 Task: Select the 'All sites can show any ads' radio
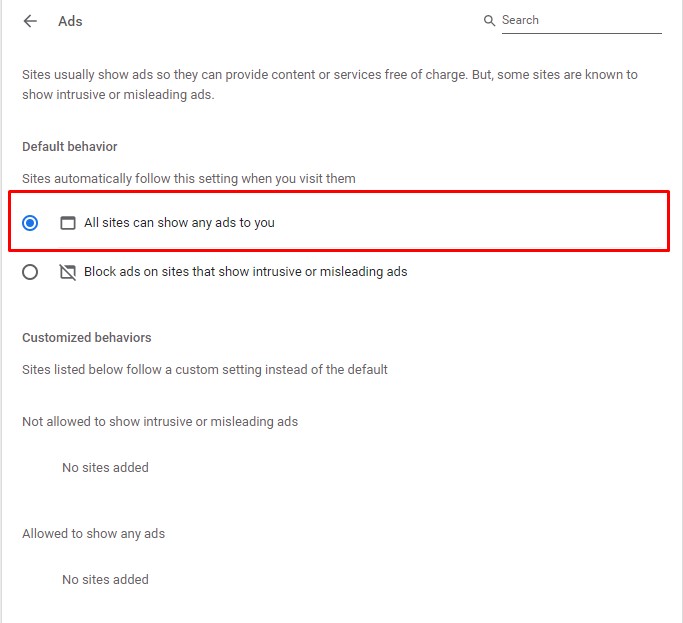(30, 223)
